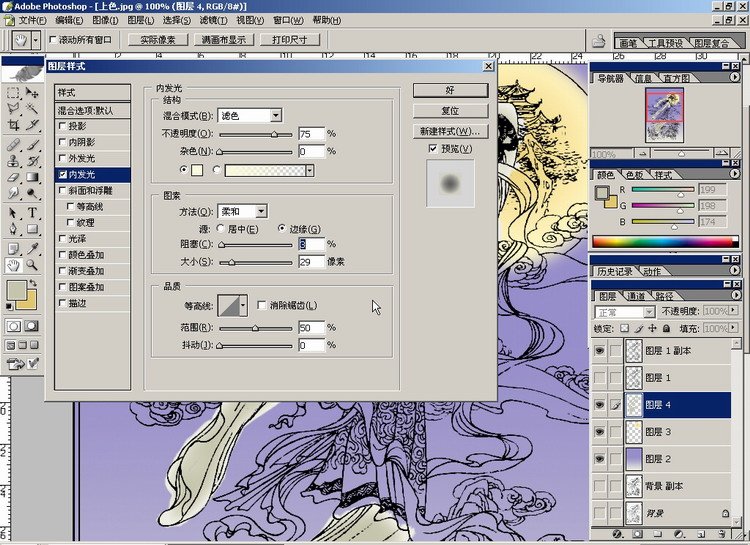Switch to the 直方图 histogram tab
The width and height of the screenshot is (750, 545).
coord(676,78)
